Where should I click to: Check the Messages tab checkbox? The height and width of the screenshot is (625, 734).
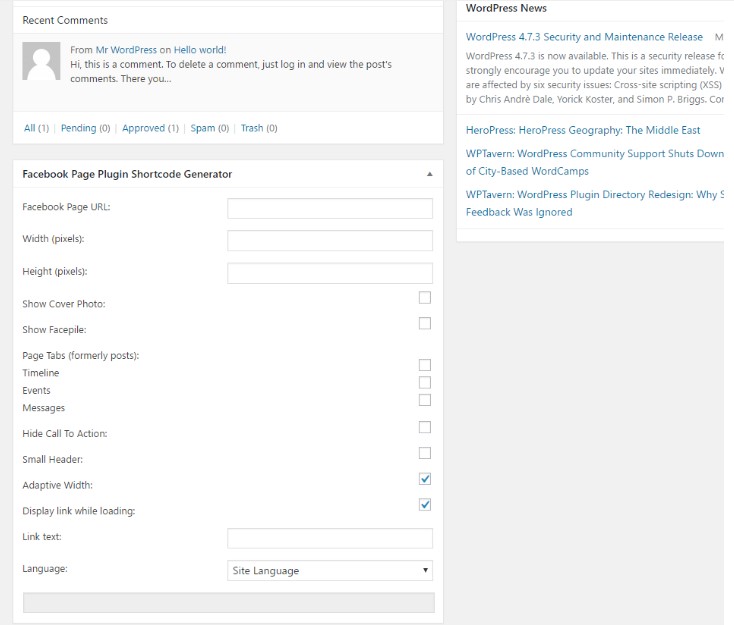(425, 400)
